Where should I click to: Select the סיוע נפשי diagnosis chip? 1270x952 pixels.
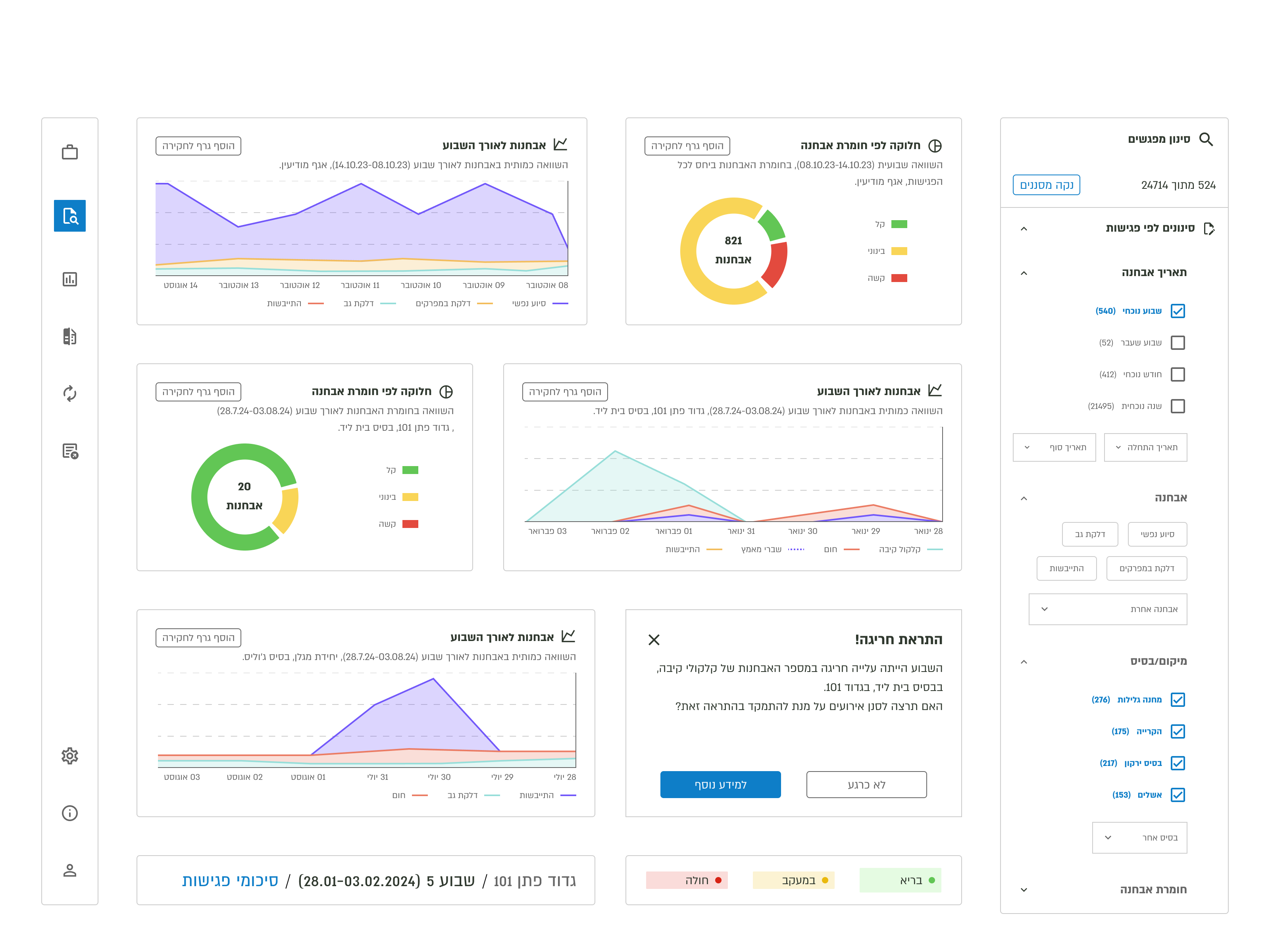1157,534
